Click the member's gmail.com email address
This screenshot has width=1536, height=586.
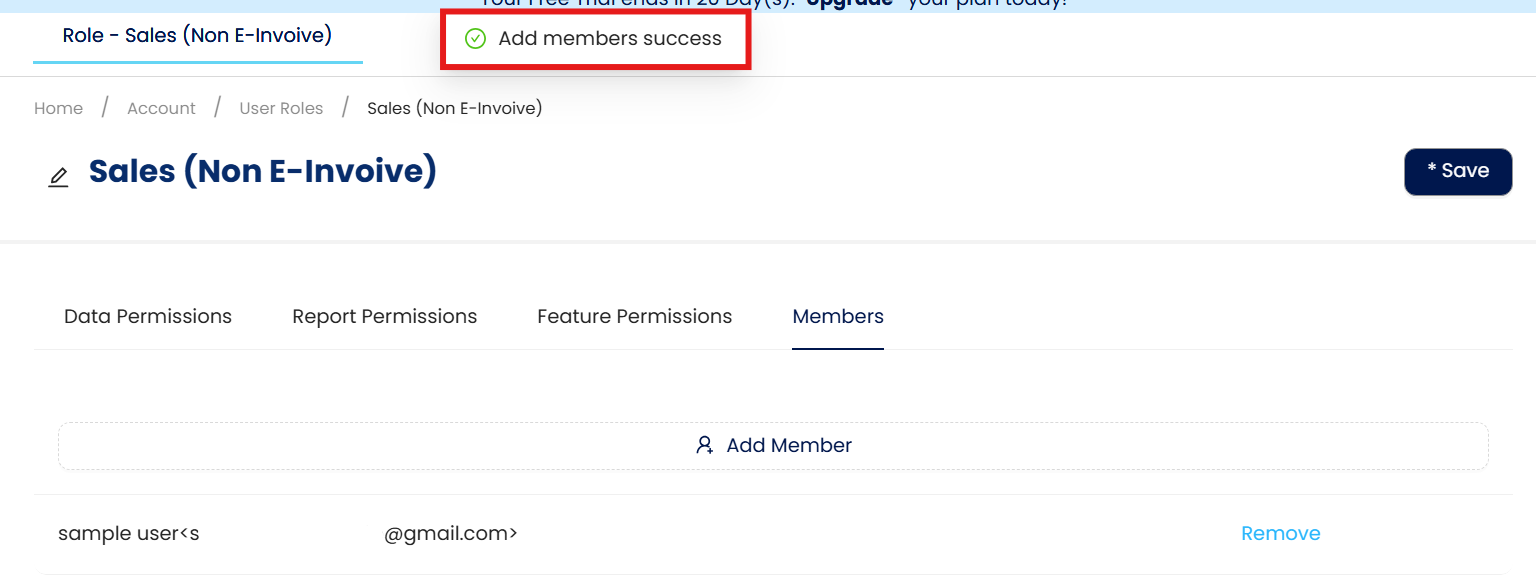point(450,534)
